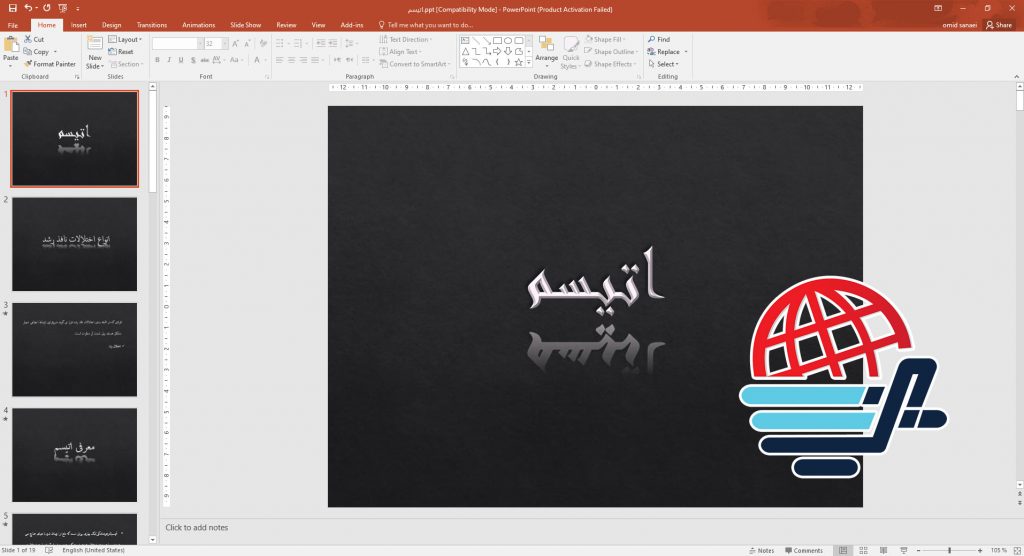Align text left

tap(280, 60)
